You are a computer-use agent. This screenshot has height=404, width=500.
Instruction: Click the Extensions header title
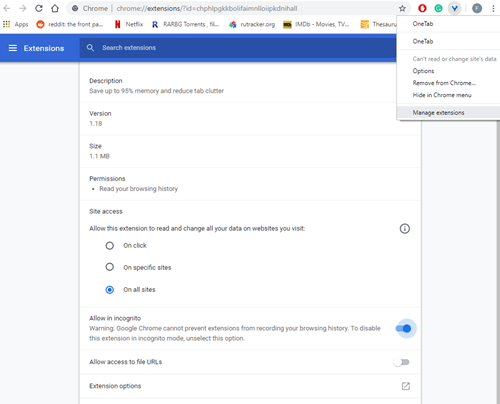coord(44,48)
